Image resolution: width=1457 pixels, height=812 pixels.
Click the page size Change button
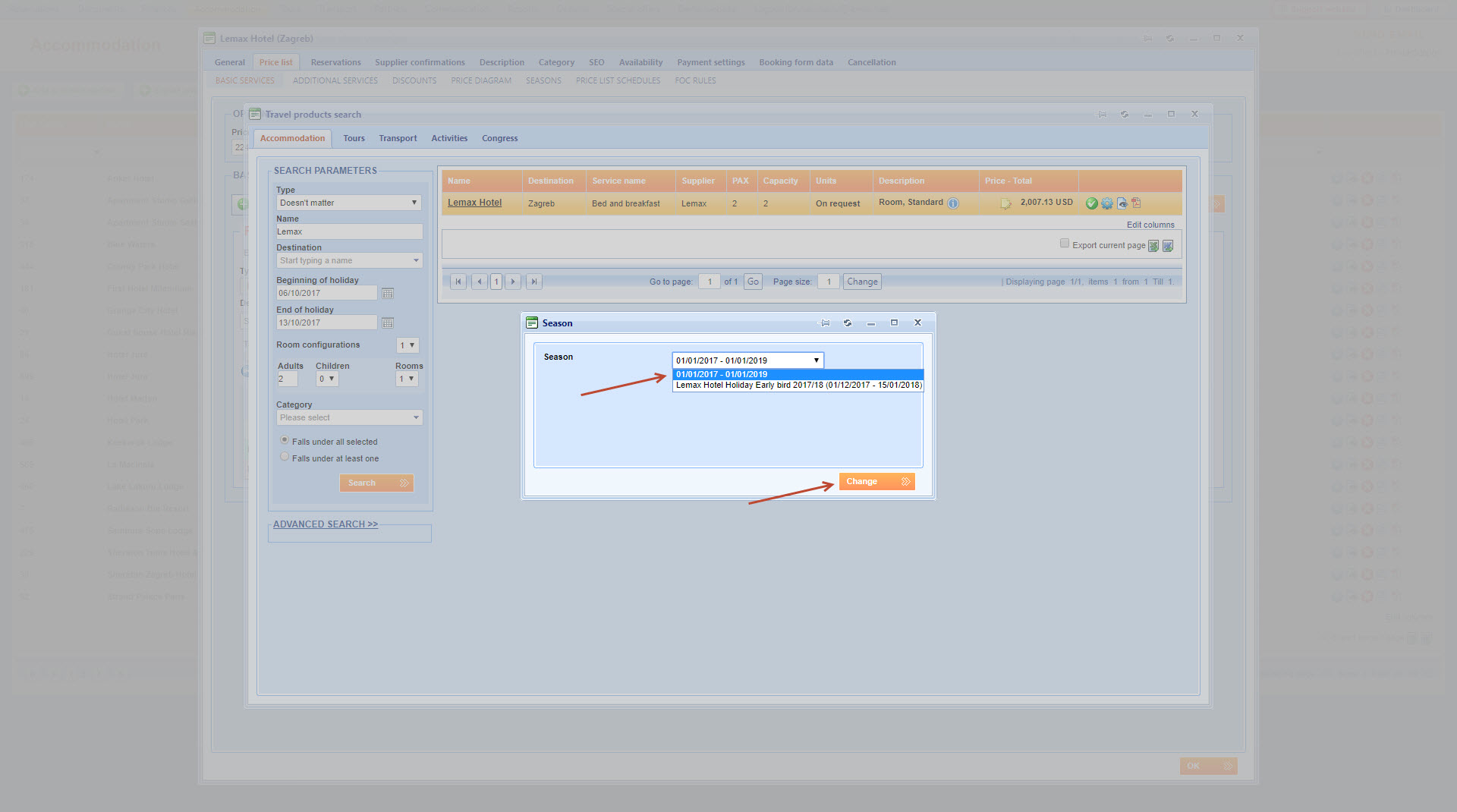862,282
